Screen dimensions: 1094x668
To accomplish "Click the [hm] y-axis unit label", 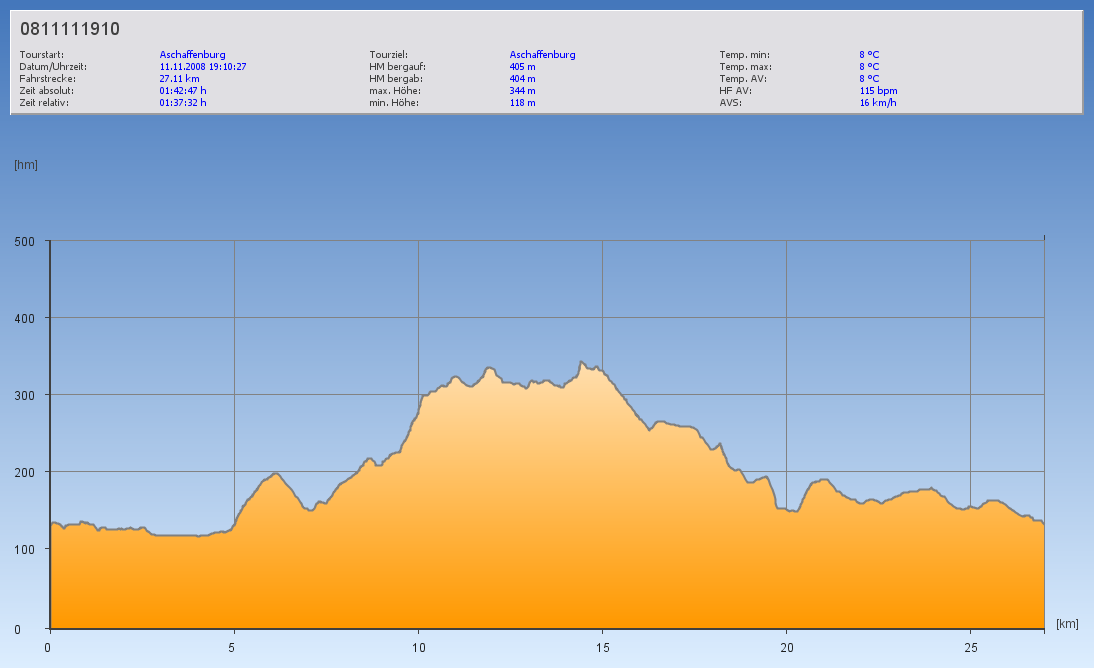I will pyautogui.click(x=25, y=165).
